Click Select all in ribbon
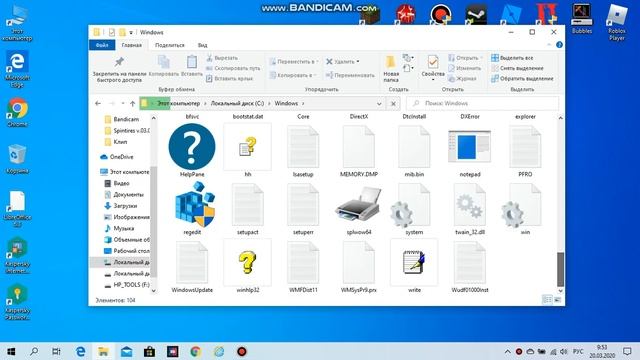 tap(512, 58)
